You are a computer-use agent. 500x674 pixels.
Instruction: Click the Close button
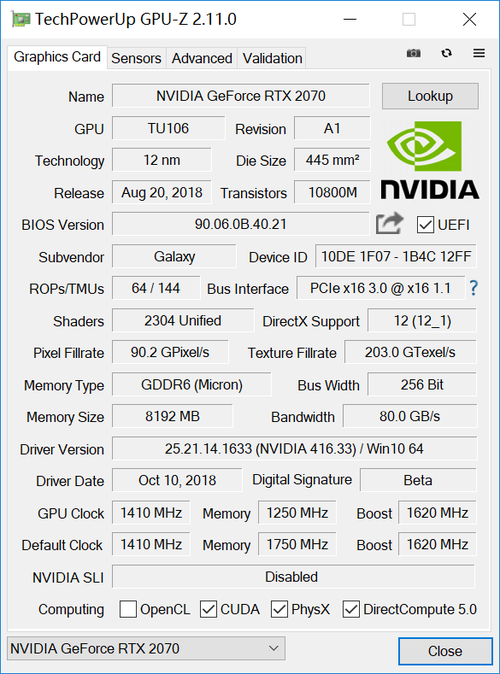pyautogui.click(x=445, y=651)
